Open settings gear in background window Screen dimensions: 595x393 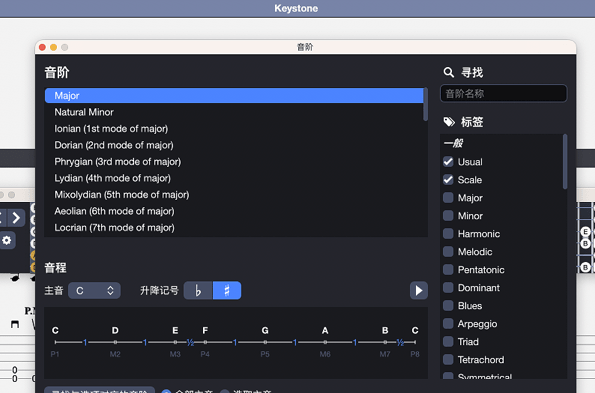(x=7, y=240)
